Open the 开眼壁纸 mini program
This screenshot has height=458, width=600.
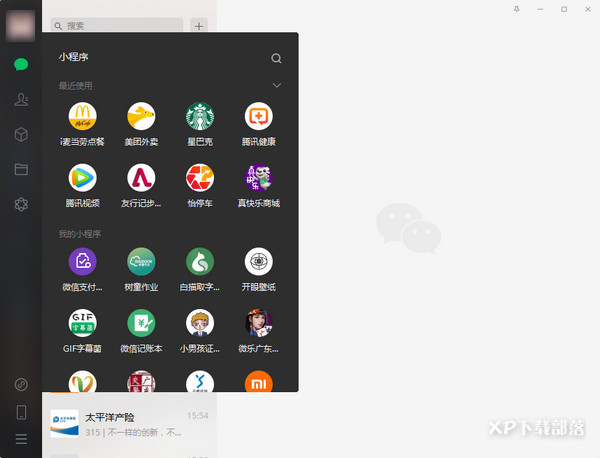(259, 270)
